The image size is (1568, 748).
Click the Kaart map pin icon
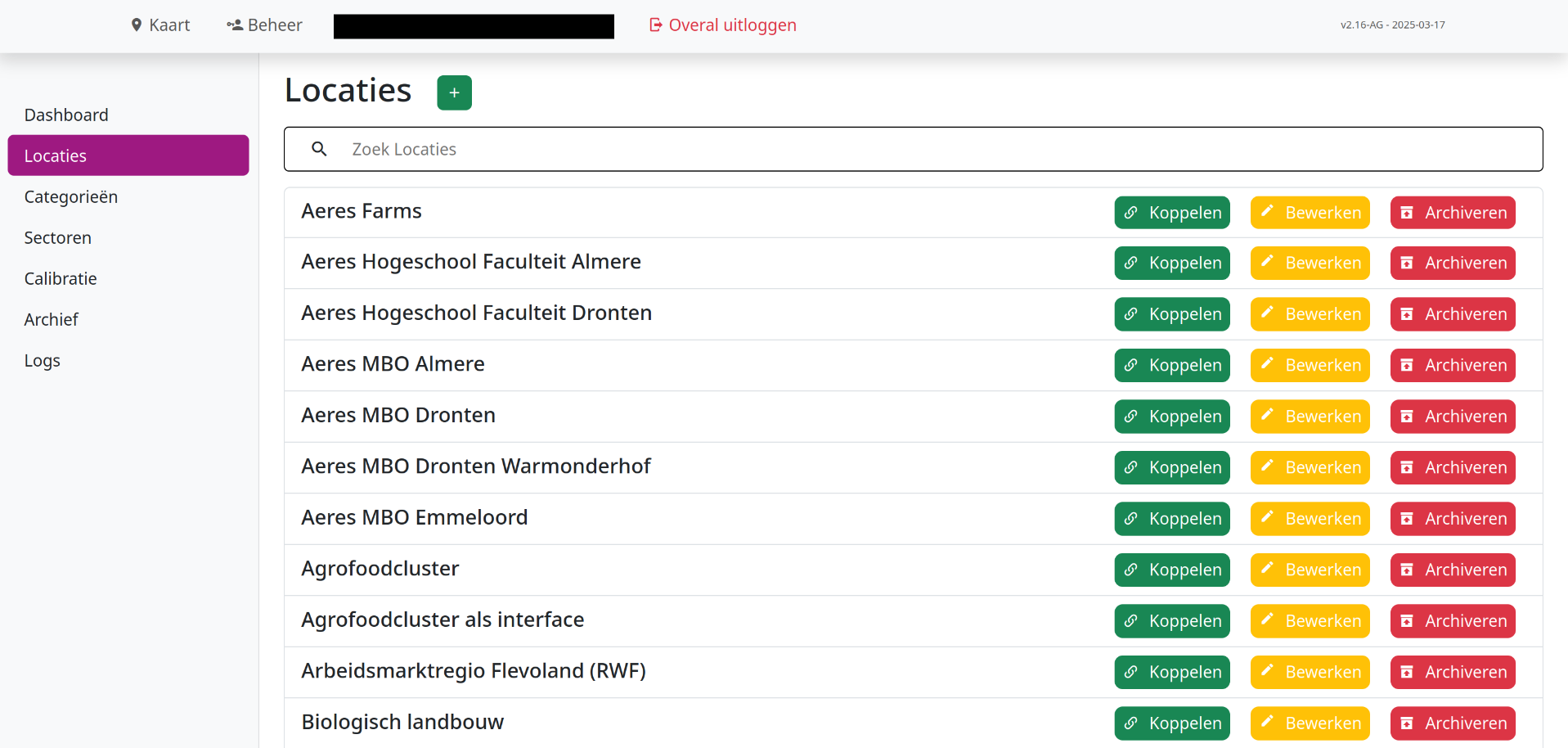(x=137, y=25)
